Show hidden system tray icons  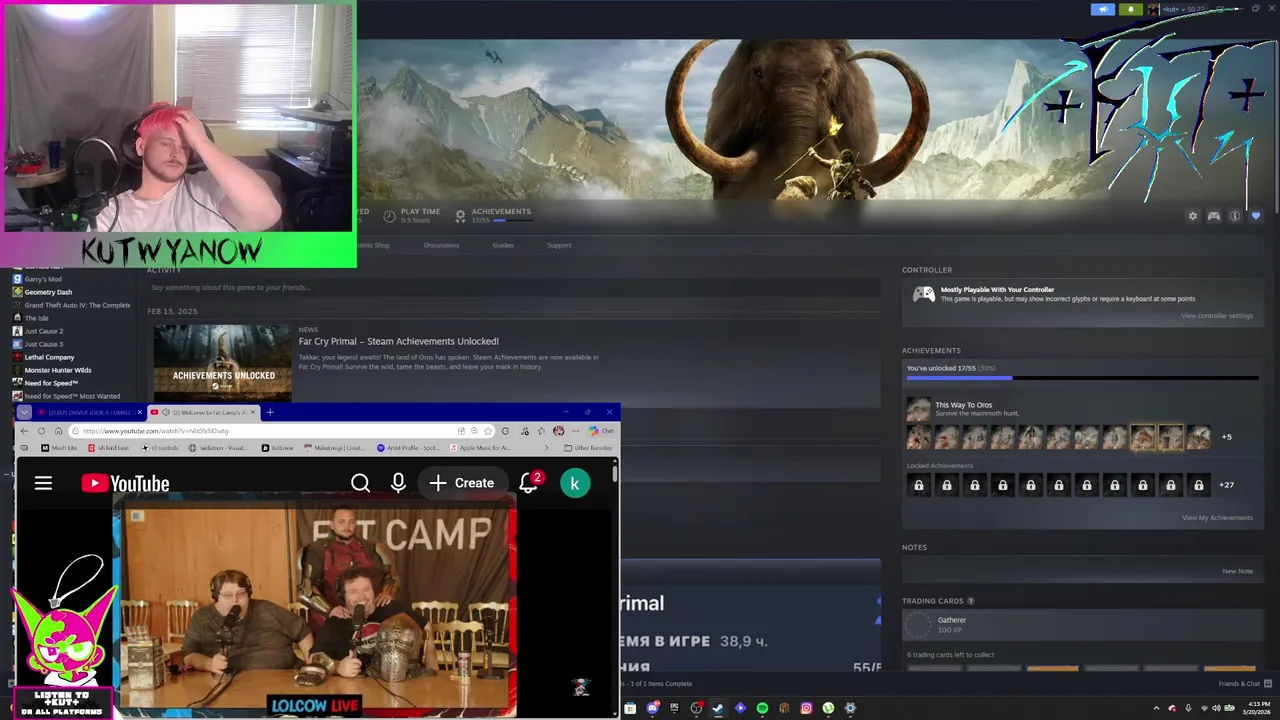coord(1157,708)
